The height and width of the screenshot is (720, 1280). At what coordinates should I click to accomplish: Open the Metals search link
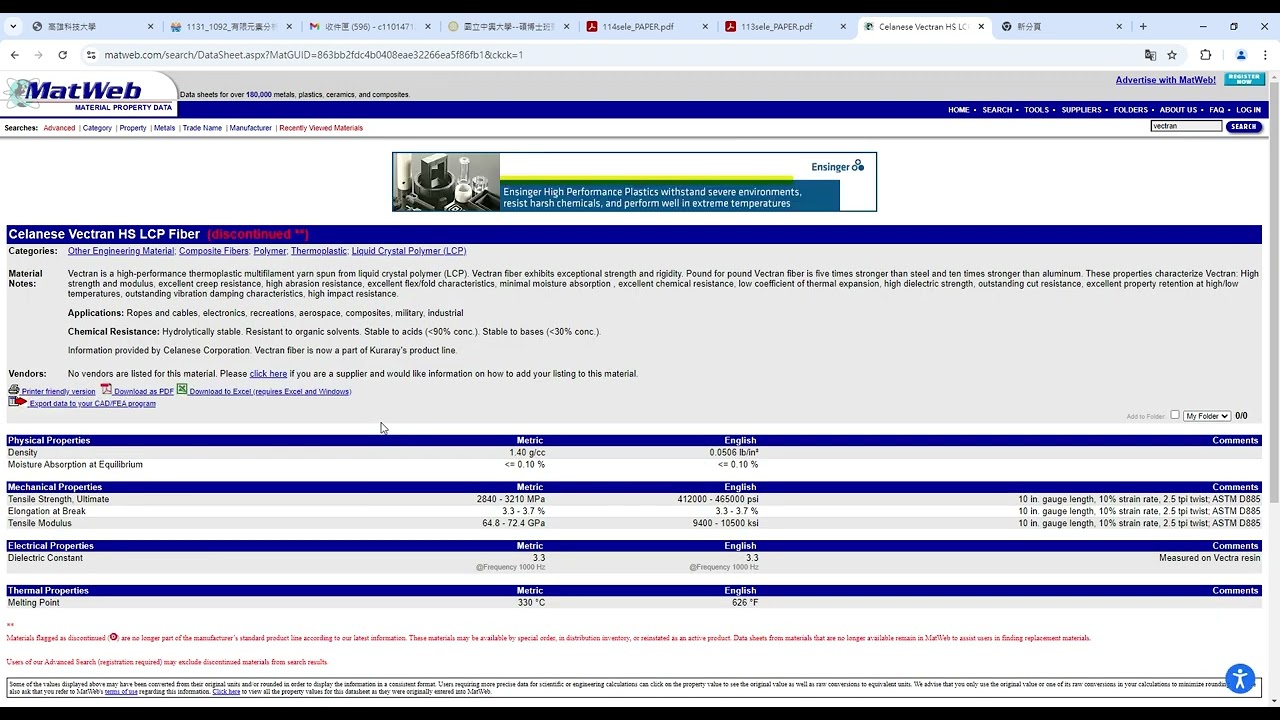[164, 128]
